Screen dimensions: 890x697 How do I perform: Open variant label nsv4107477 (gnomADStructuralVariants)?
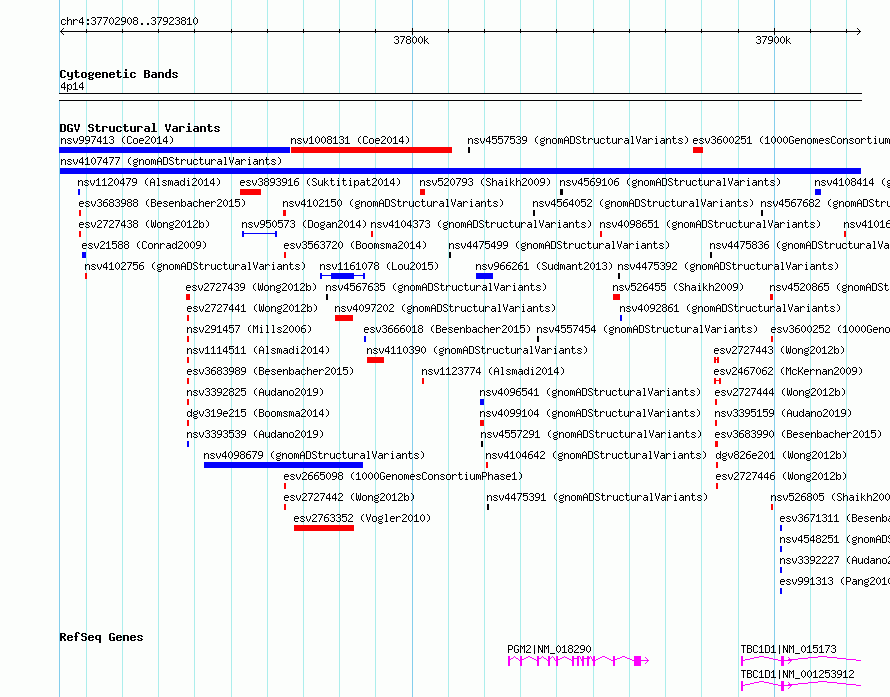[171, 161]
